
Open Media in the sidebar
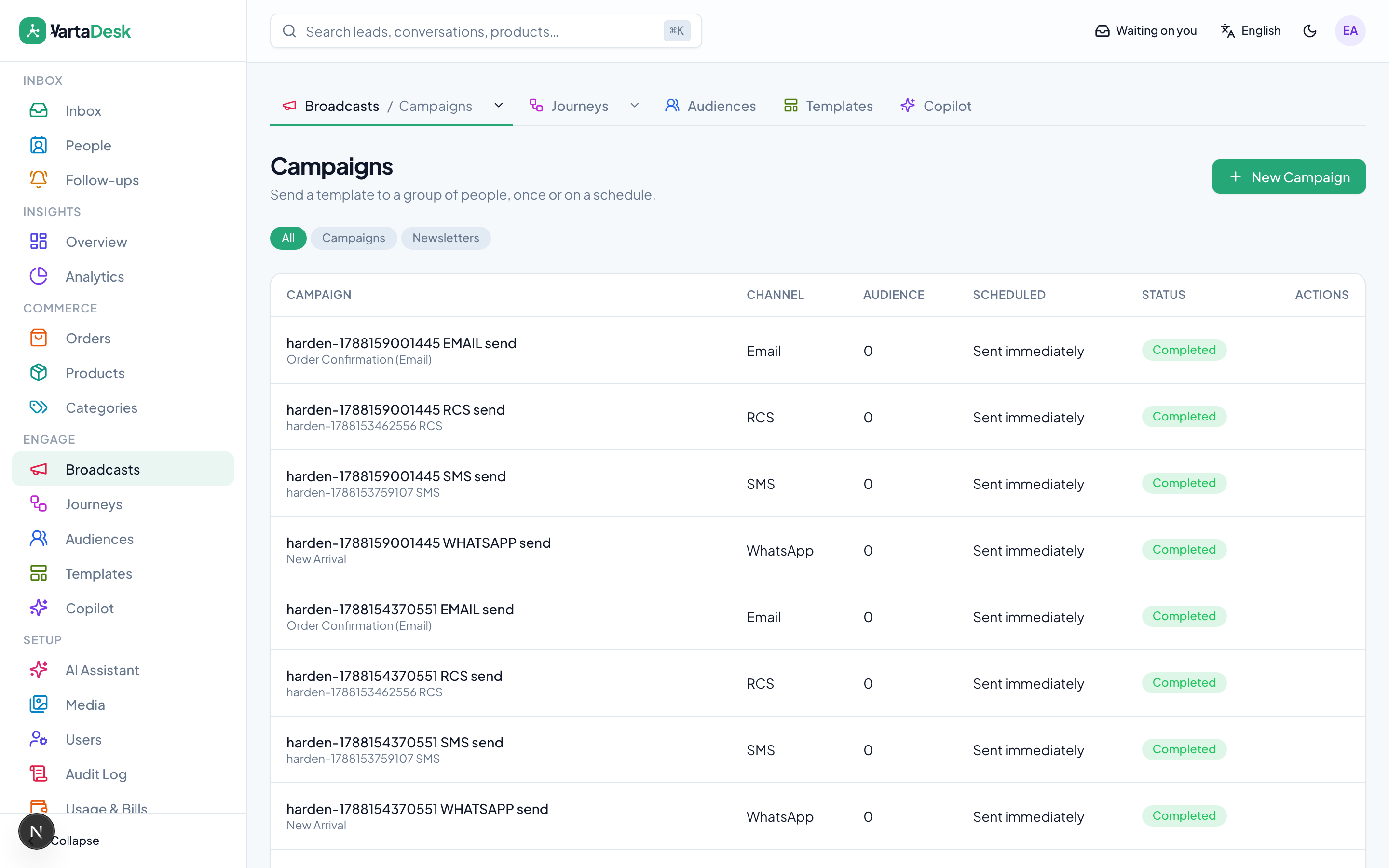[123, 705]
